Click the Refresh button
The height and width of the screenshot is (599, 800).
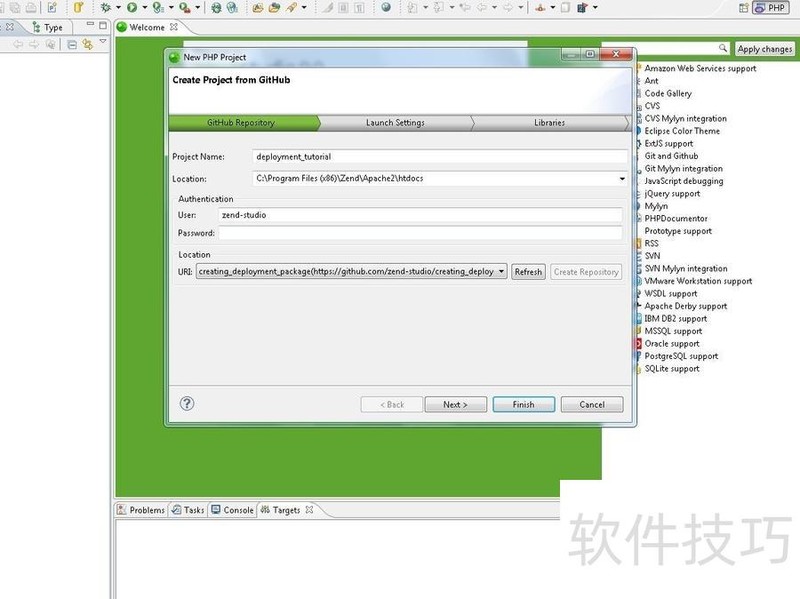528,272
